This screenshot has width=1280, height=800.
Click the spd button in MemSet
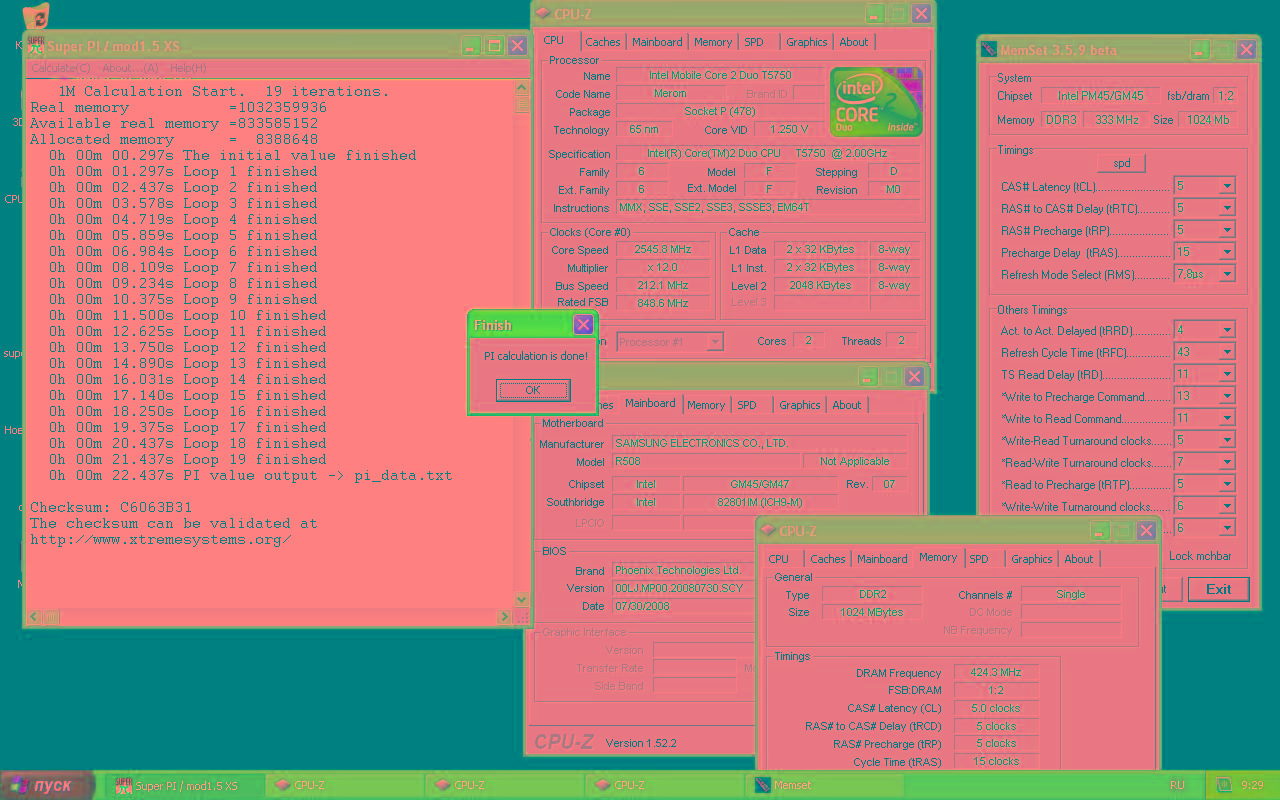[1121, 163]
